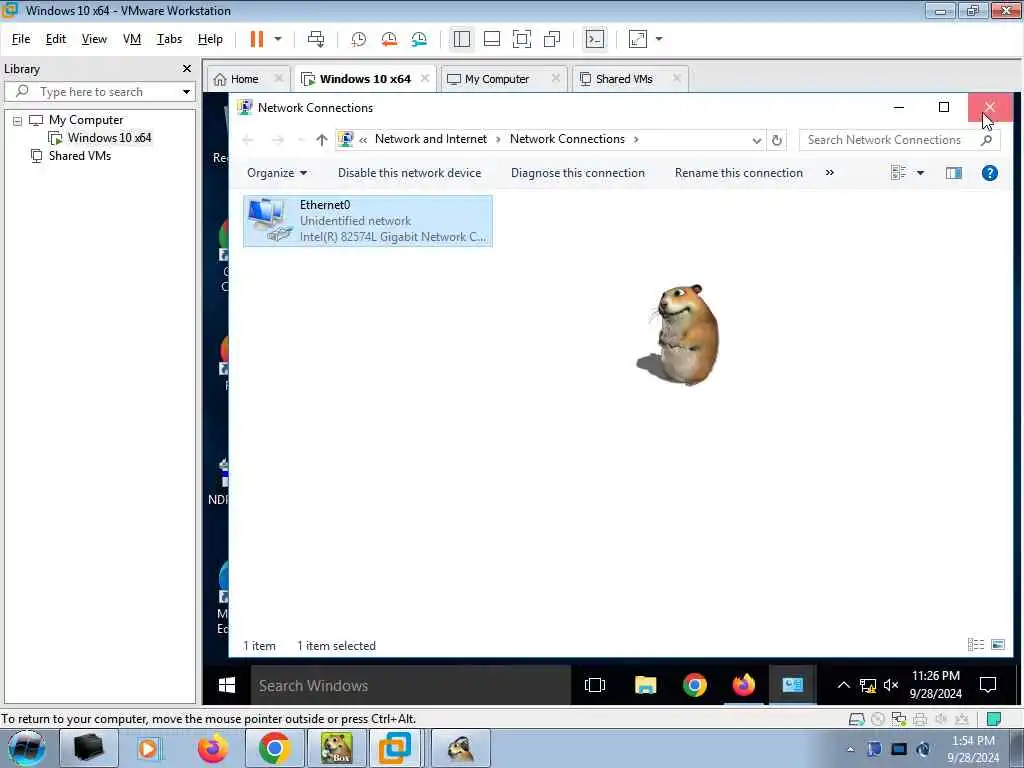Show hidden icons in guest tray

click(843, 685)
